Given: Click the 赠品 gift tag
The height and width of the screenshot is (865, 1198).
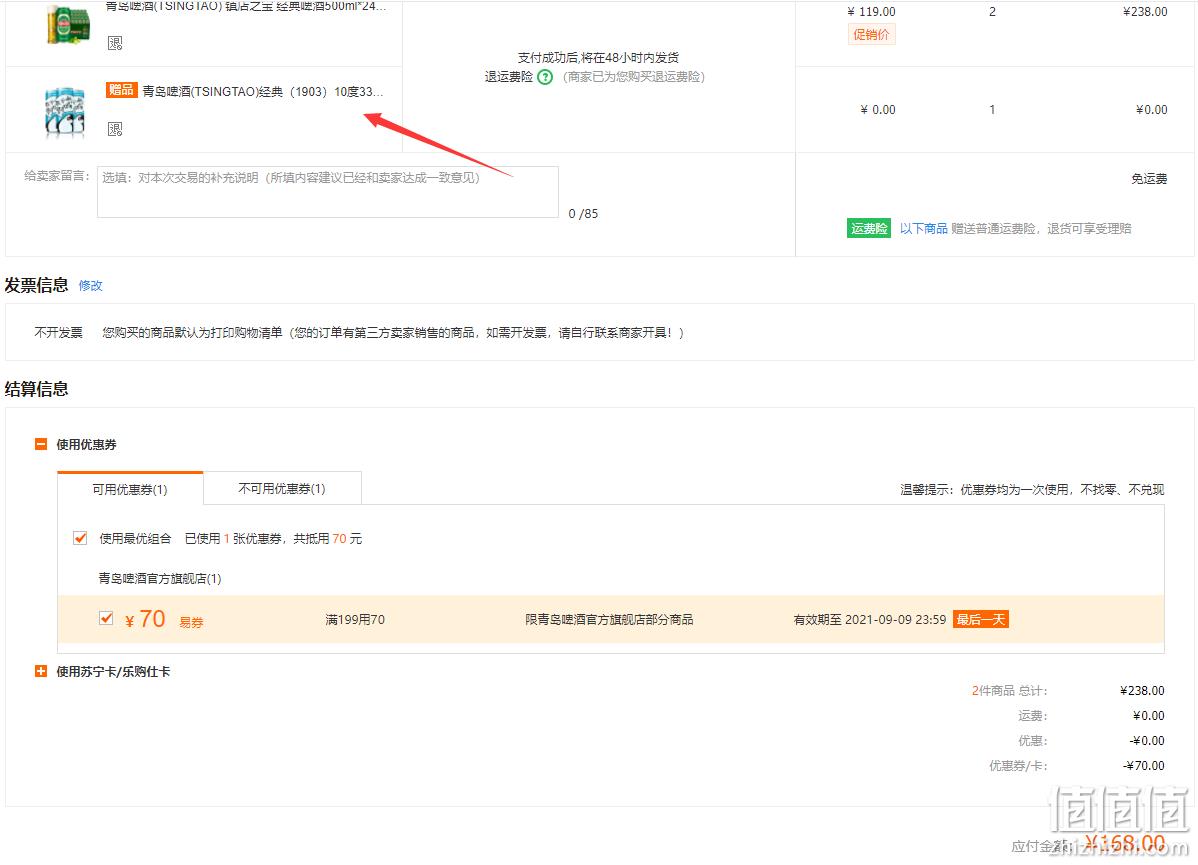Looking at the screenshot, I should (x=121, y=90).
